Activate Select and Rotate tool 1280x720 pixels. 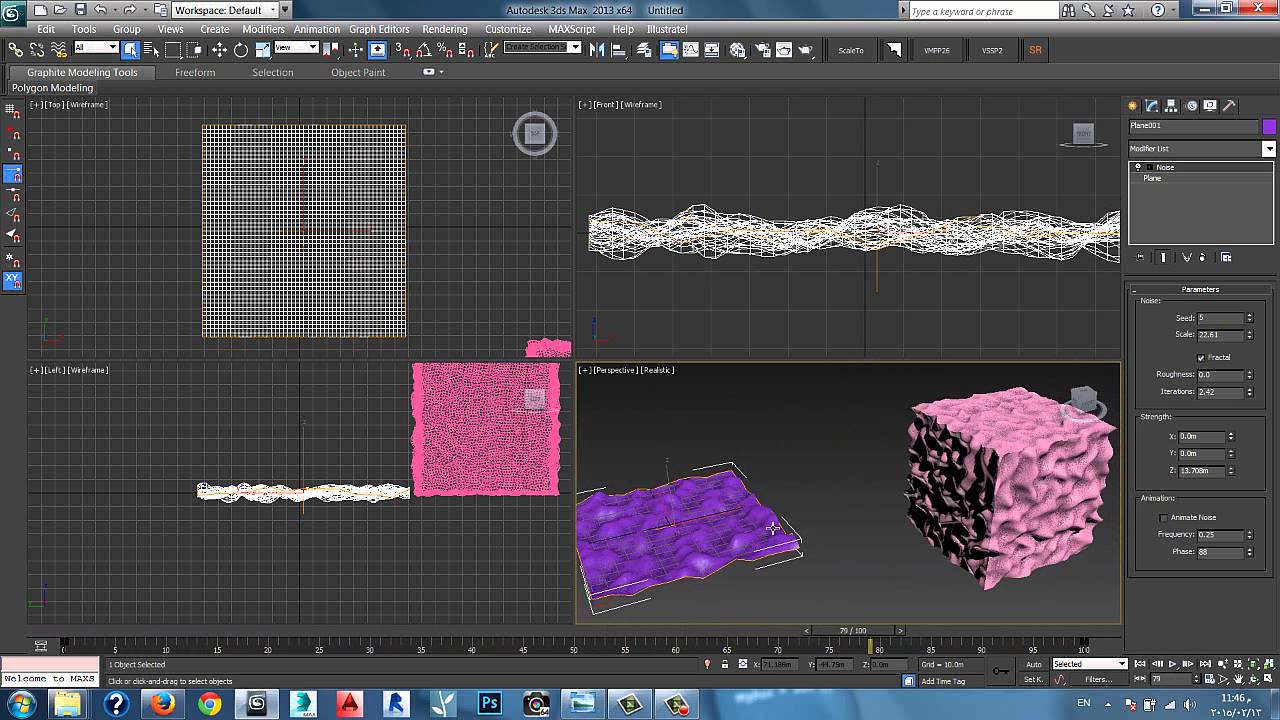pos(241,49)
